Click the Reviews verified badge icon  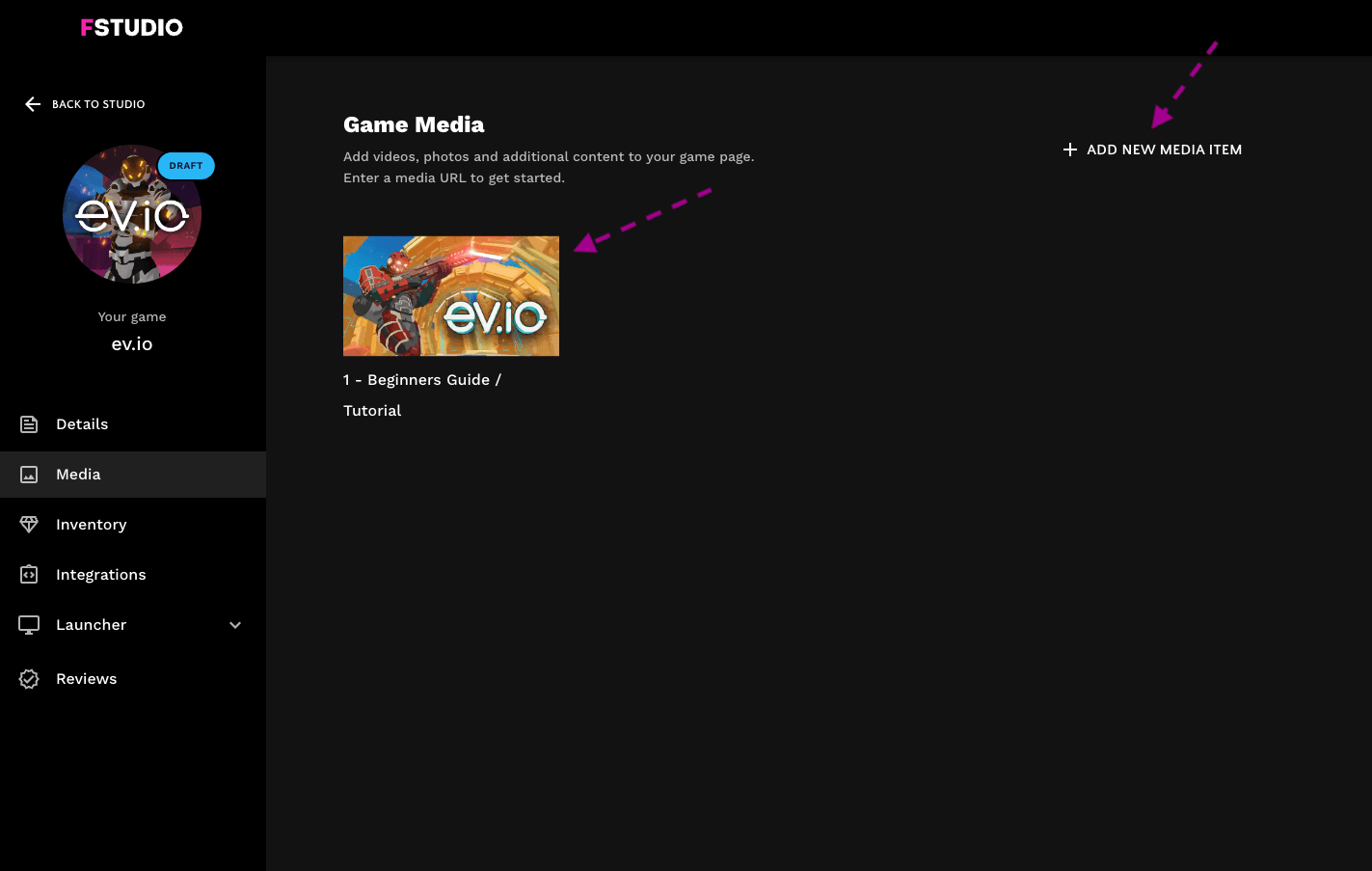[29, 679]
